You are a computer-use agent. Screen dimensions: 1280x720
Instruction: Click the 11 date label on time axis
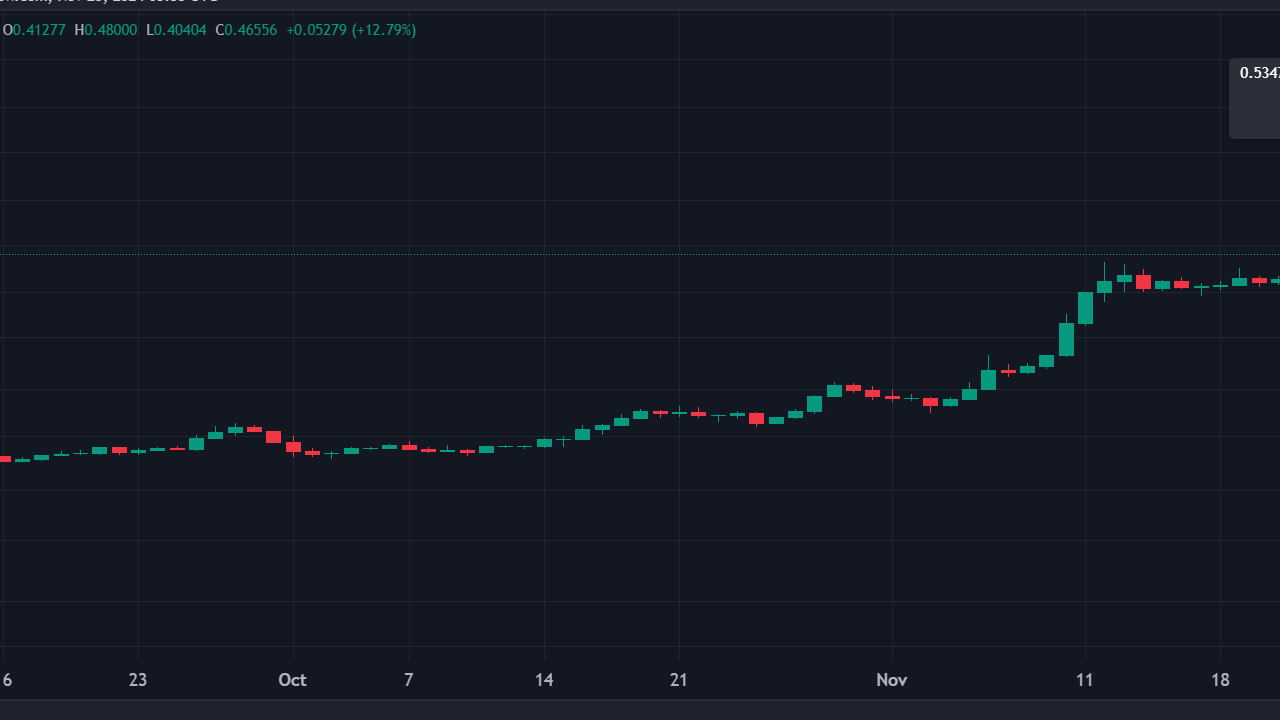pos(1085,680)
